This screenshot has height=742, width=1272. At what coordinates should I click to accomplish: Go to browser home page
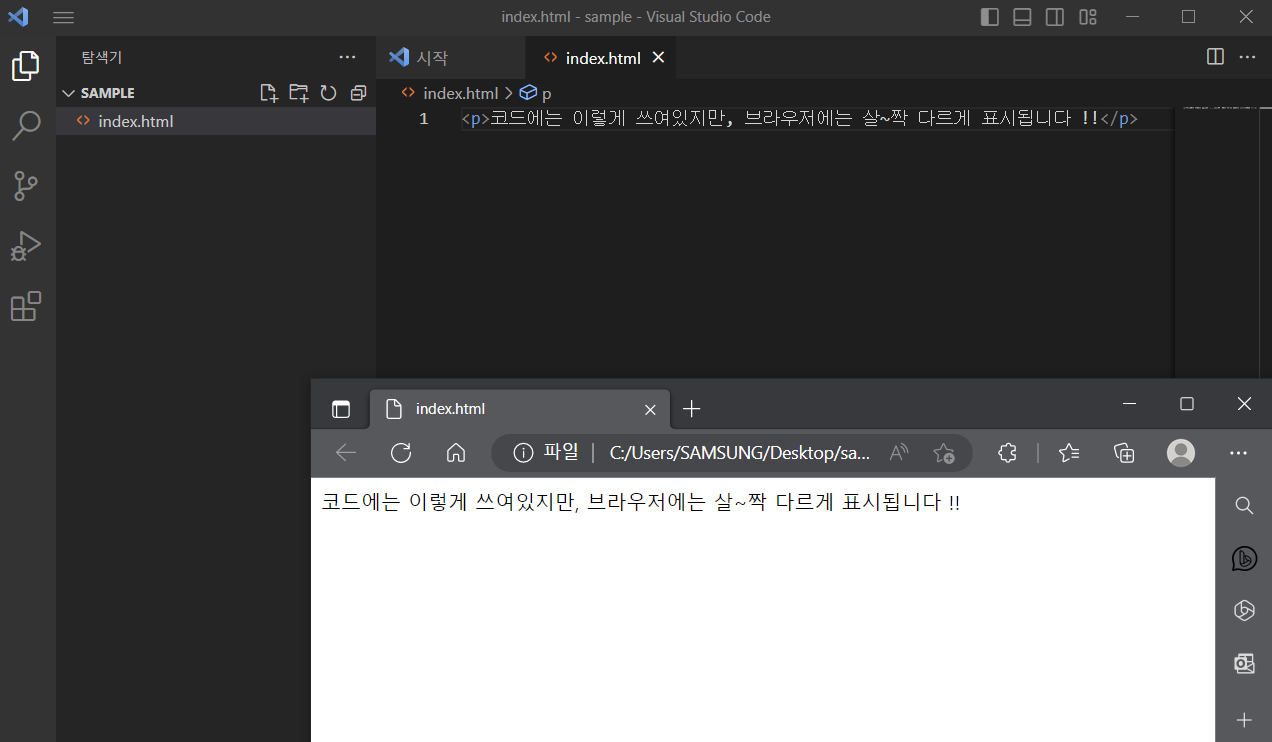point(456,453)
